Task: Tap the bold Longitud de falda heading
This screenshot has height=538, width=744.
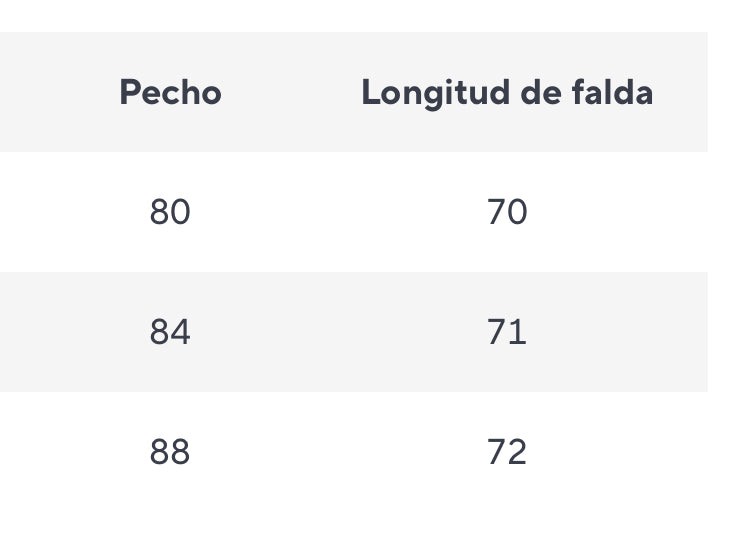Action: pos(507,93)
